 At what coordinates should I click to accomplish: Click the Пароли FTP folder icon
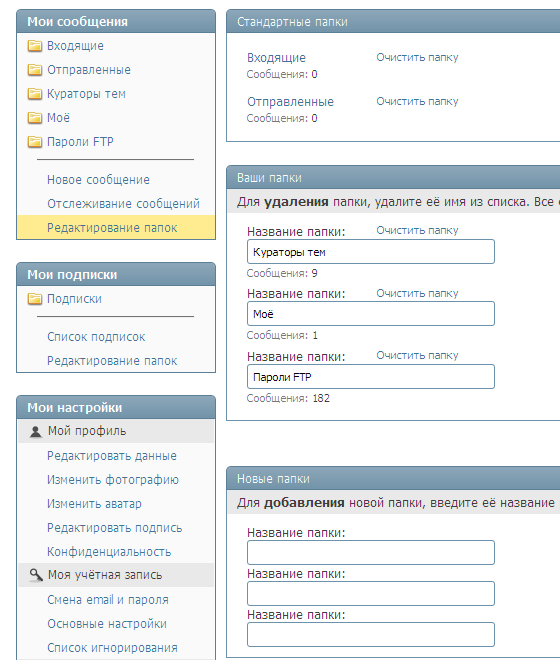(x=35, y=141)
